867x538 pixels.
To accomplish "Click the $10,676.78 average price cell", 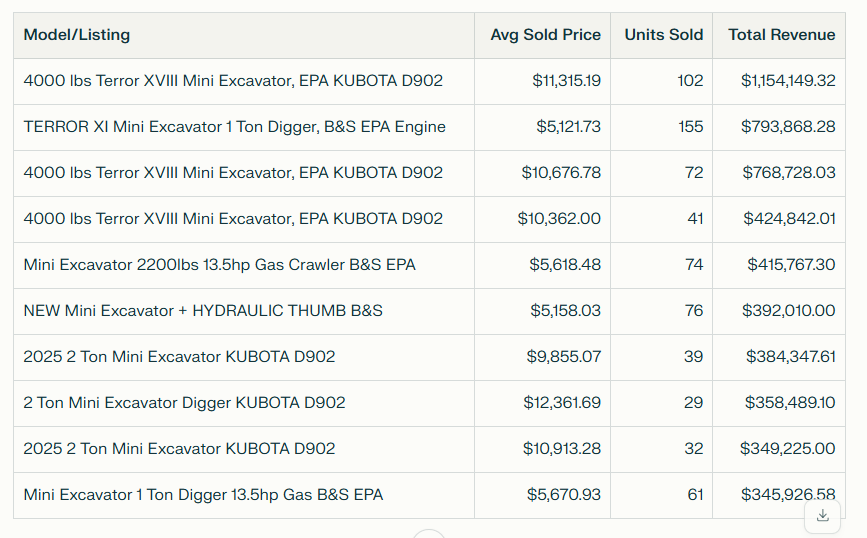I will point(561,173).
